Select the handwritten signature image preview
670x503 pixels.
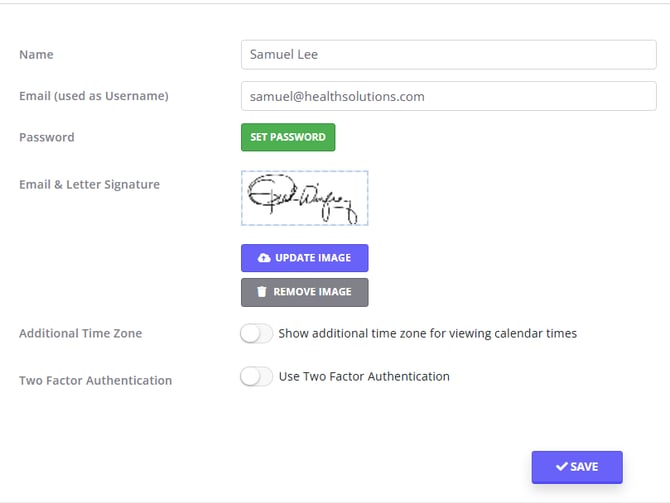pyautogui.click(x=304, y=198)
